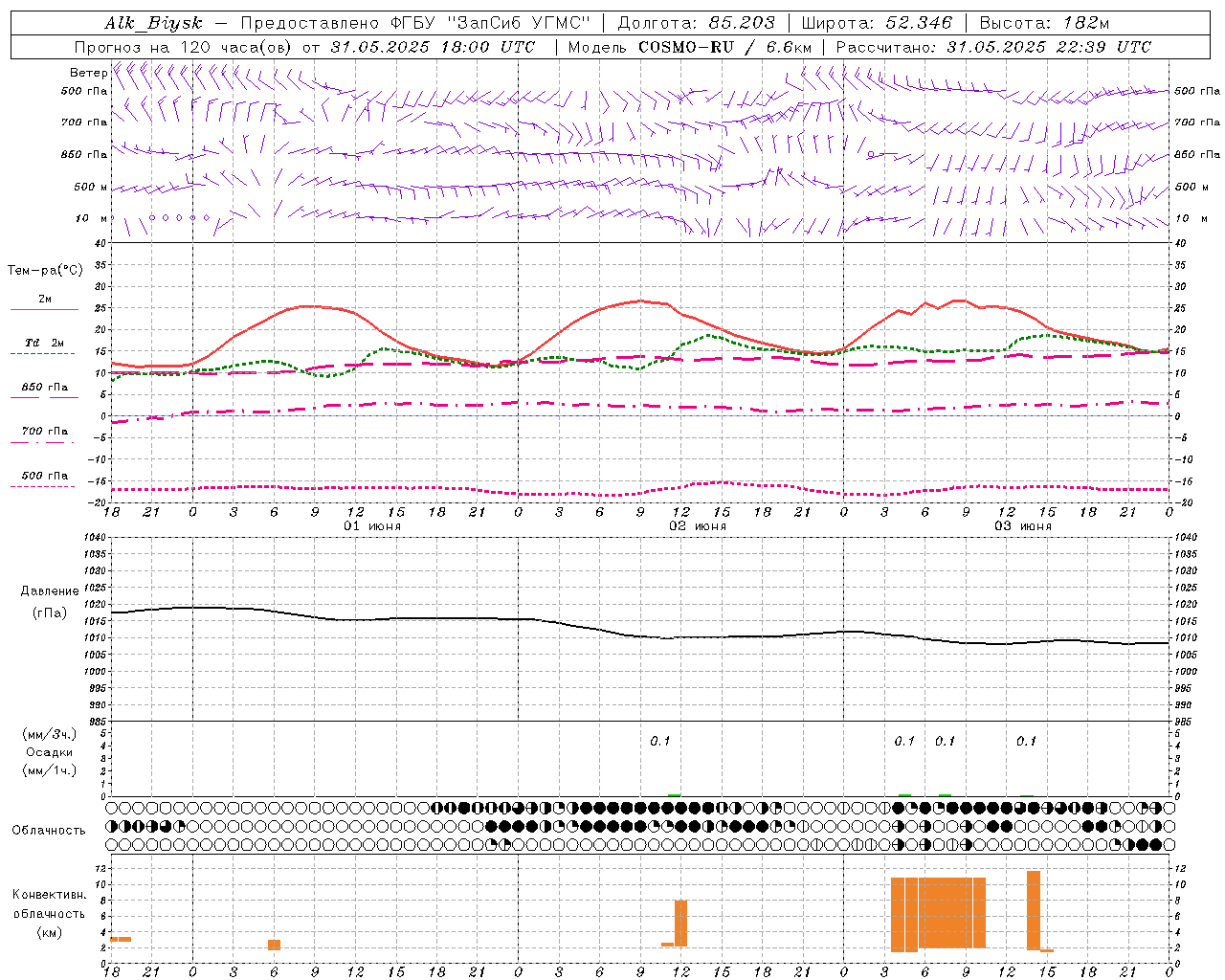Click the '(км)' unit under convective cloudiness
Image resolution: width=1225 pixels, height=980 pixels.
(x=50, y=932)
